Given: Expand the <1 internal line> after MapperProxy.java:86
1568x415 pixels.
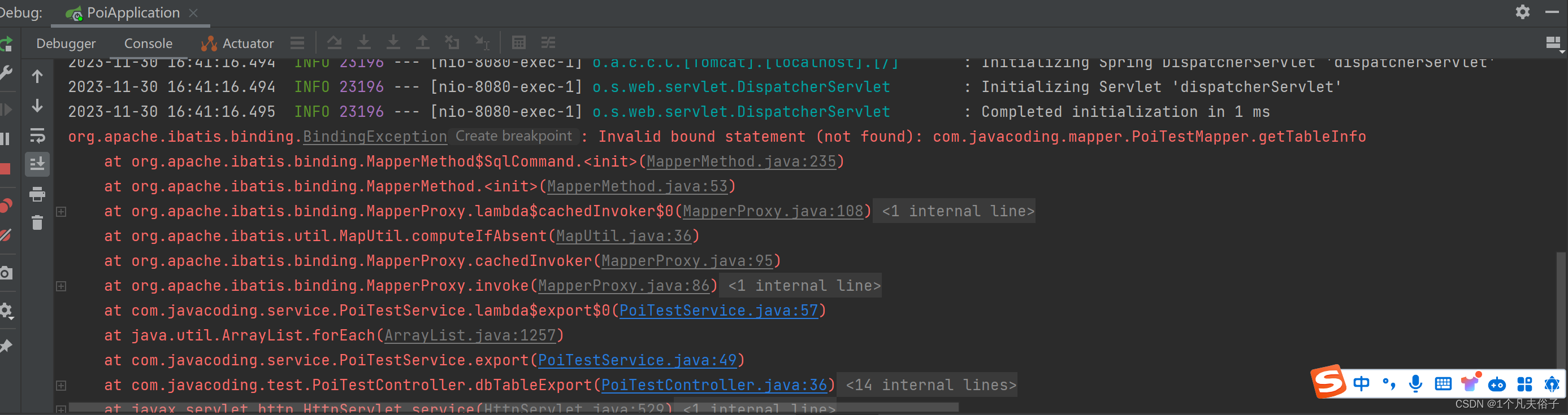Looking at the screenshot, I should (800, 286).
